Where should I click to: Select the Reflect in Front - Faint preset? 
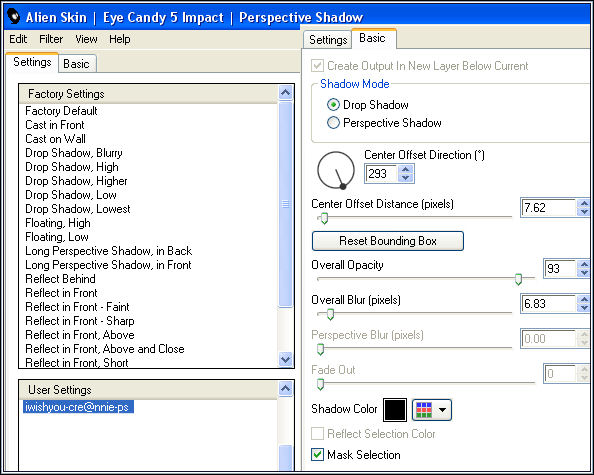pos(77,307)
